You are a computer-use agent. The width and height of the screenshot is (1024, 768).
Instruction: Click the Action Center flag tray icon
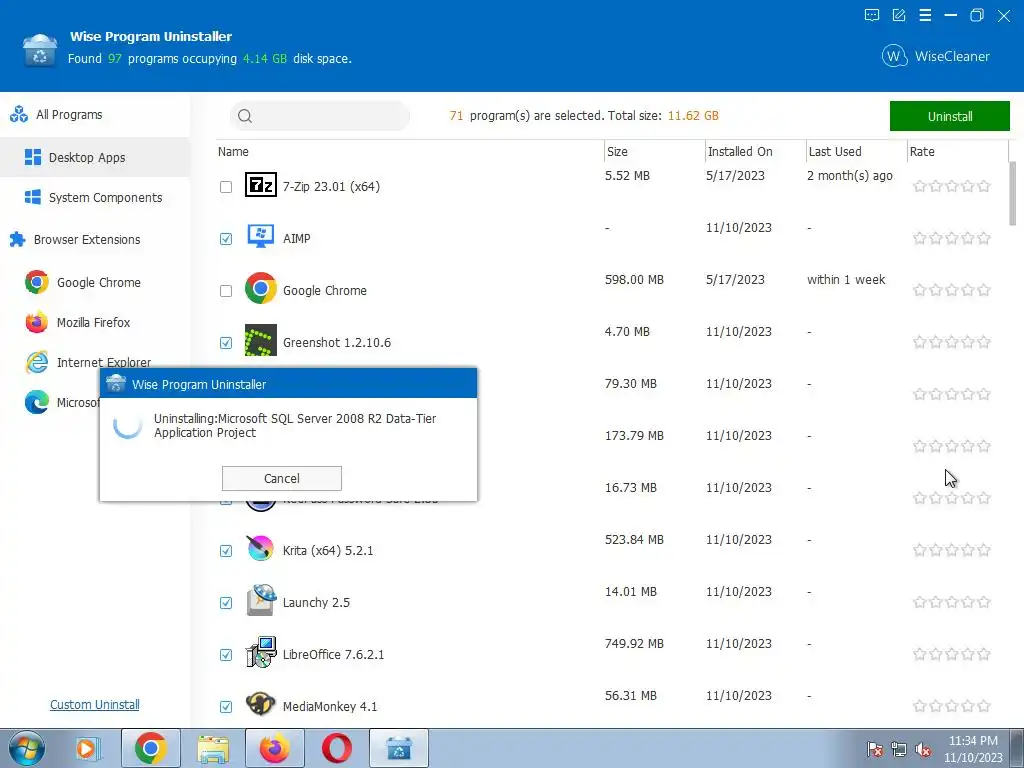875,750
